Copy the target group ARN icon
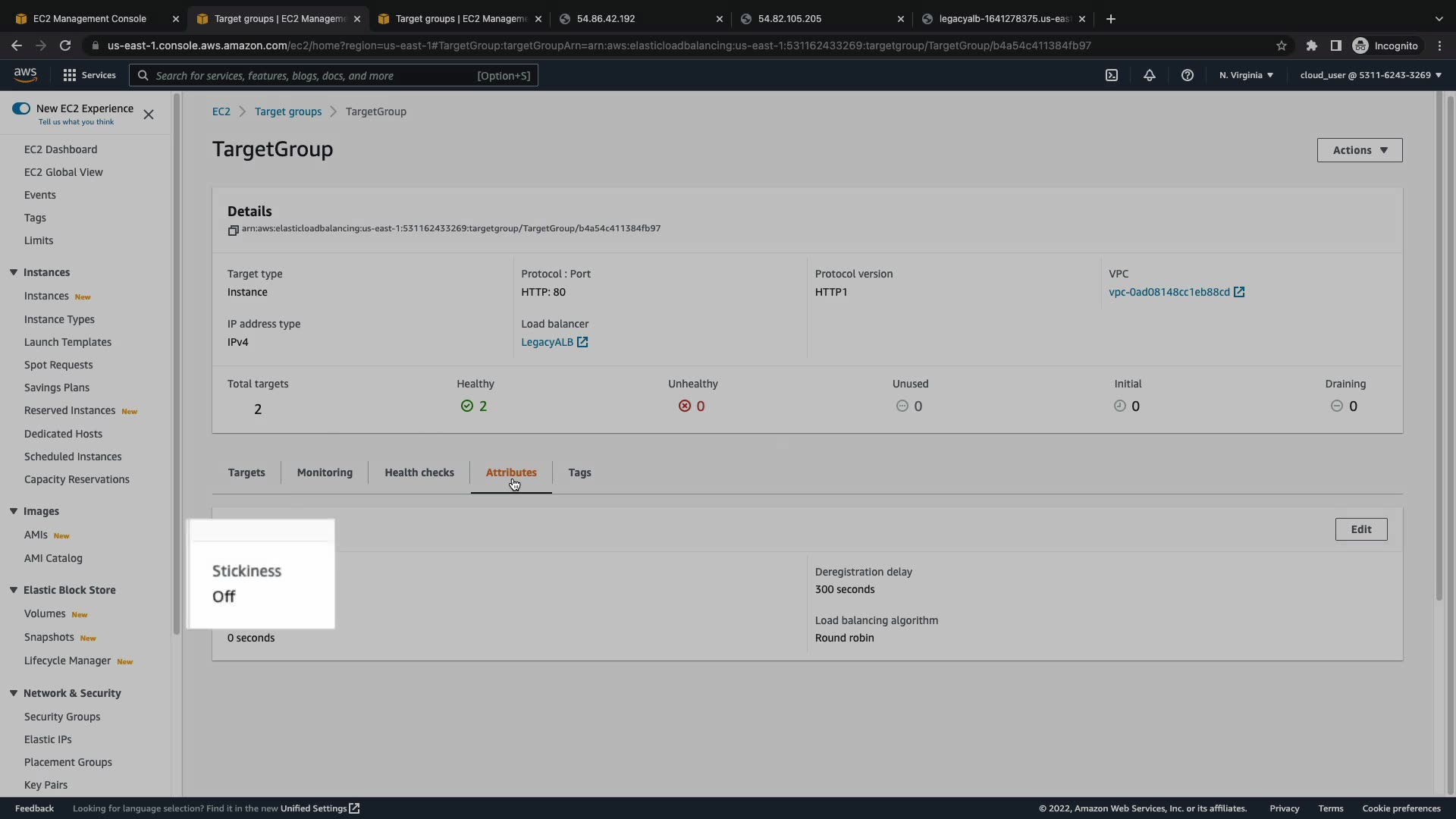The height and width of the screenshot is (819, 1456). coord(233,230)
